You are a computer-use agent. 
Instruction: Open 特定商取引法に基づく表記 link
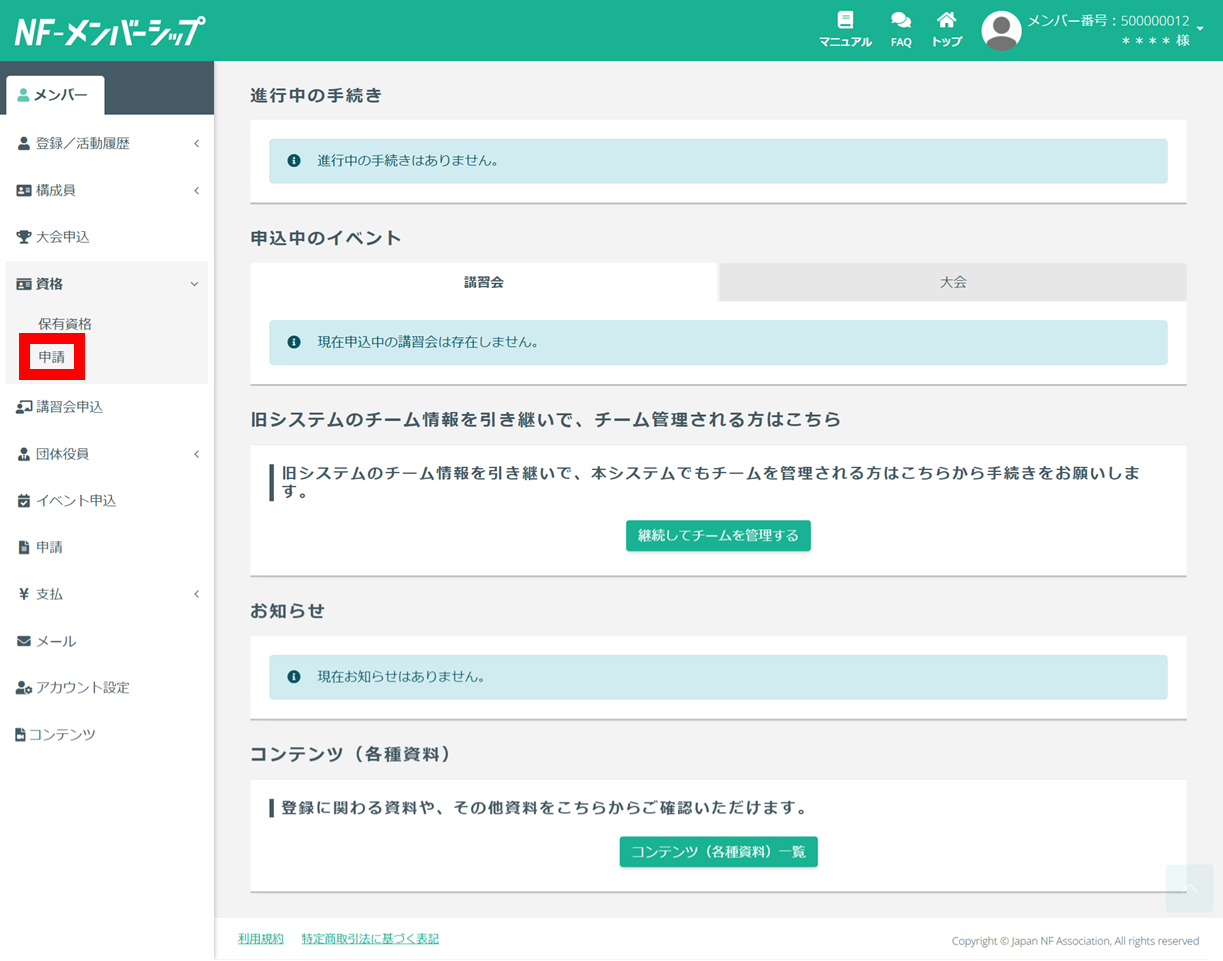370,939
